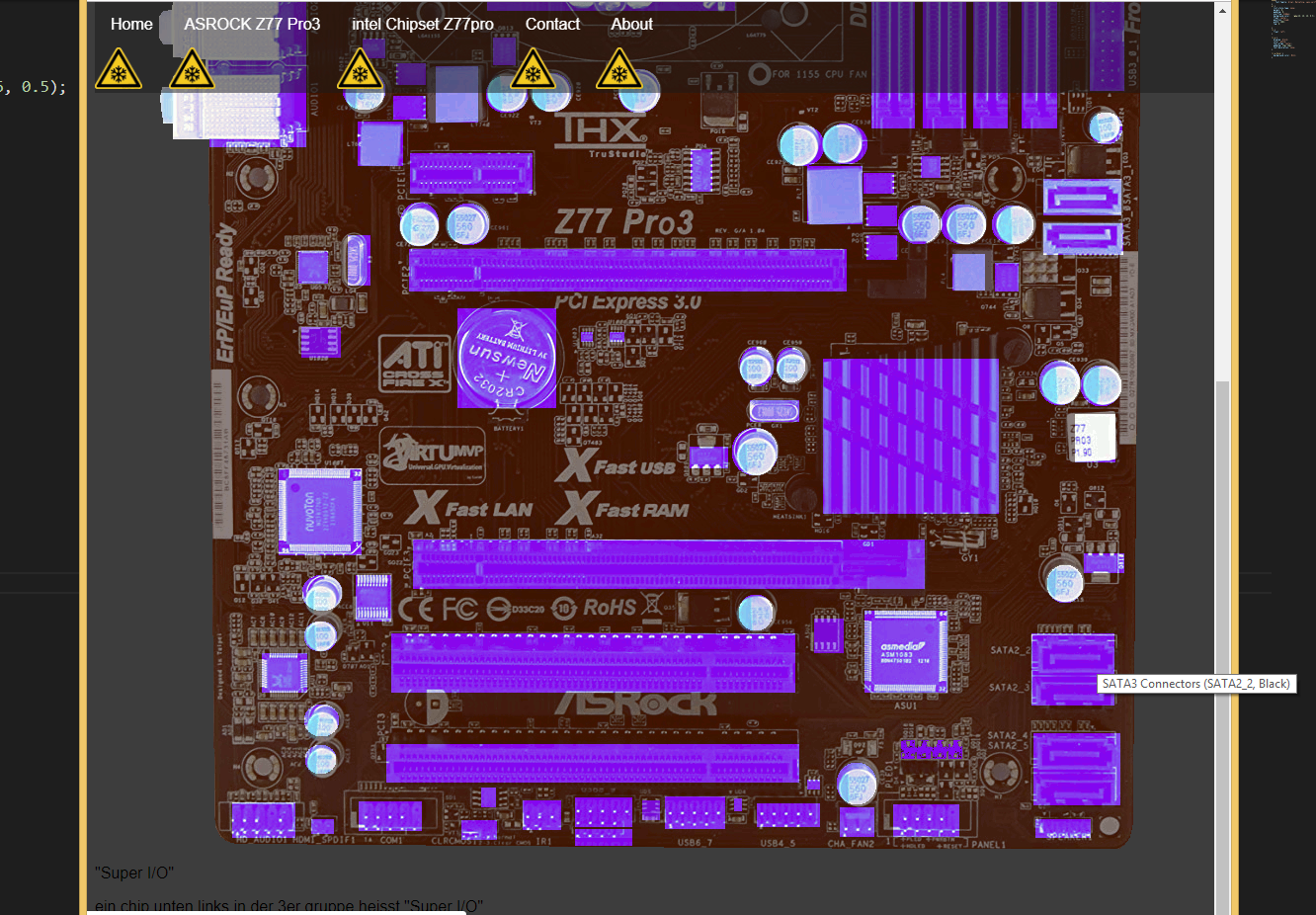Click the large purple chipset heatsink
This screenshot has width=1316, height=915.
click(910, 436)
